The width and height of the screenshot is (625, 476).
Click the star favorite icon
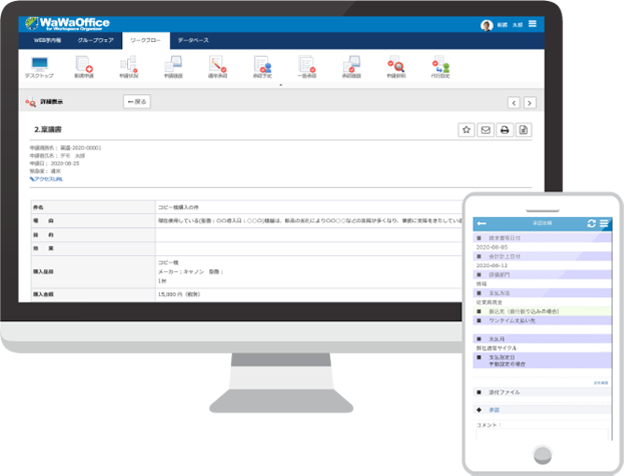pos(466,130)
